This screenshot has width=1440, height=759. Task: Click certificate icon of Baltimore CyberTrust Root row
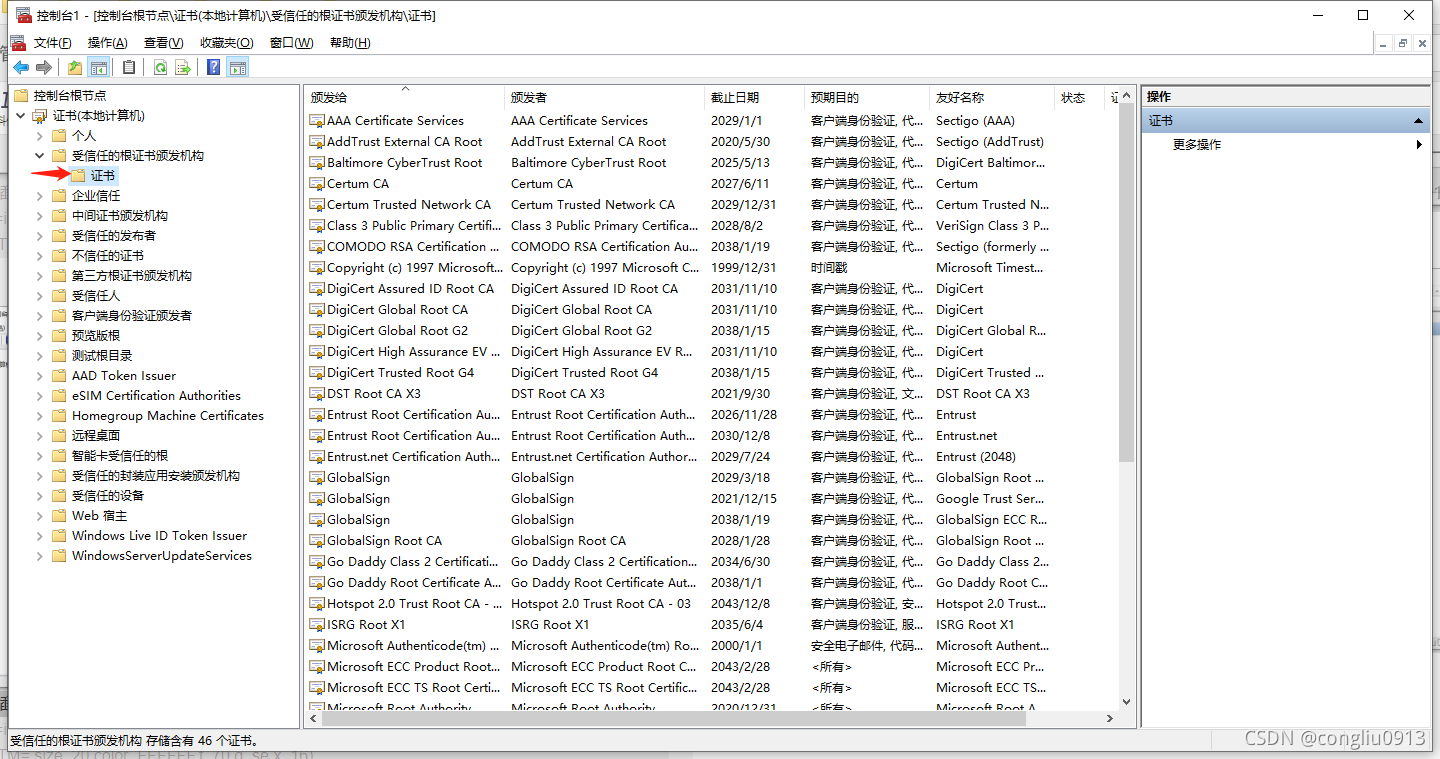click(318, 162)
